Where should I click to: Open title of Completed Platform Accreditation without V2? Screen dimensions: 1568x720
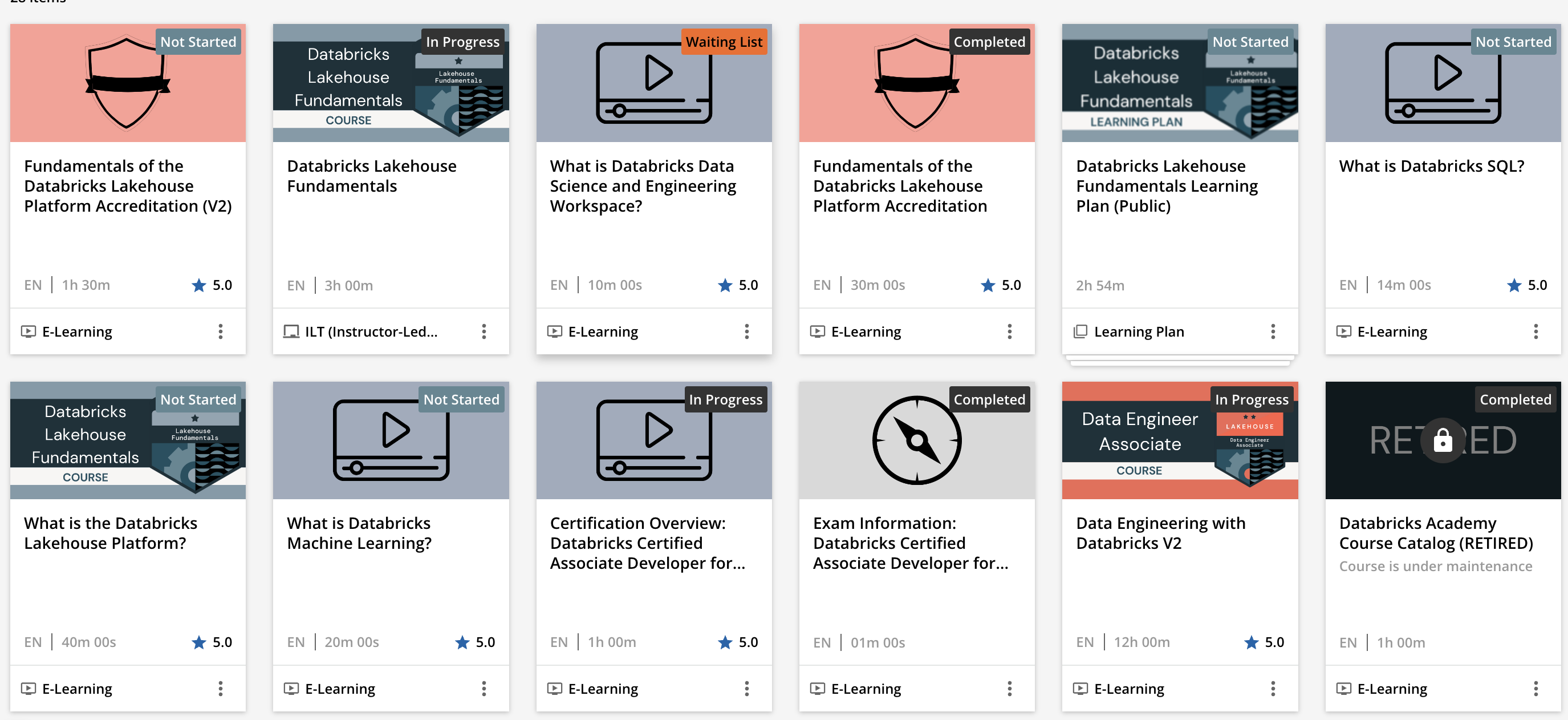900,186
